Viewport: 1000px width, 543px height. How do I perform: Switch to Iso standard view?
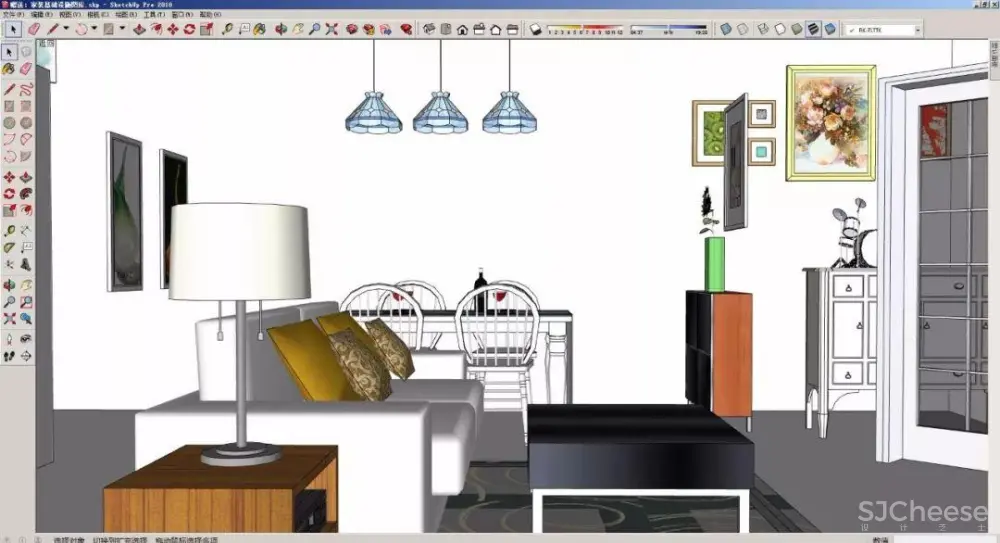430,30
